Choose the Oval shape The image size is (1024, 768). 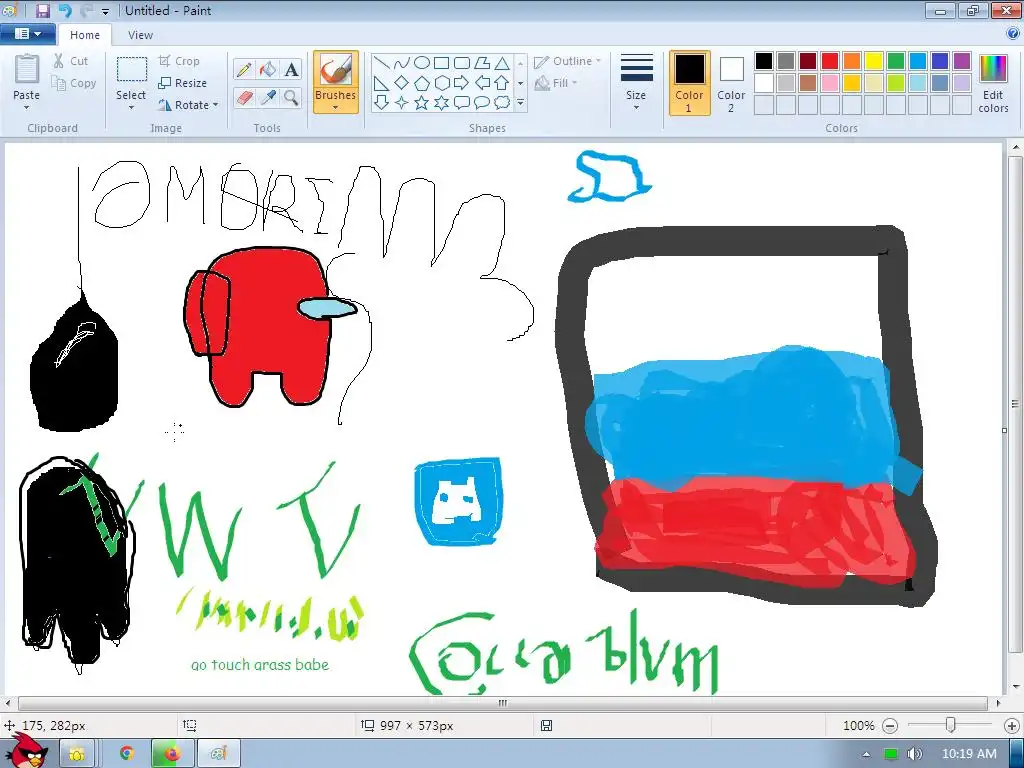click(x=422, y=63)
